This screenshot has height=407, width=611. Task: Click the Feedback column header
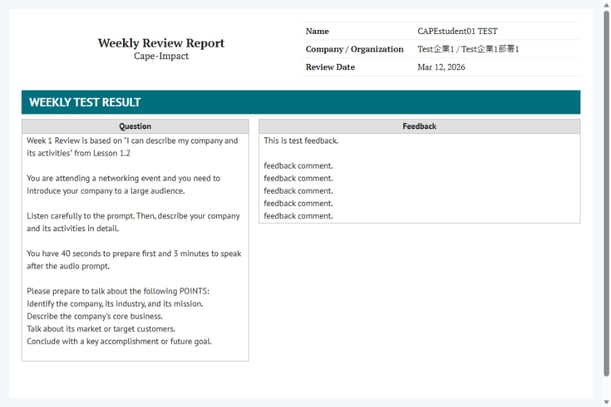[x=419, y=127]
